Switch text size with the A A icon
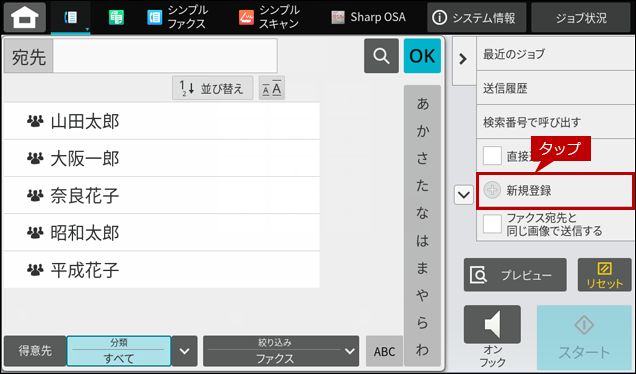Viewport: 636px width, 374px height. tap(272, 88)
